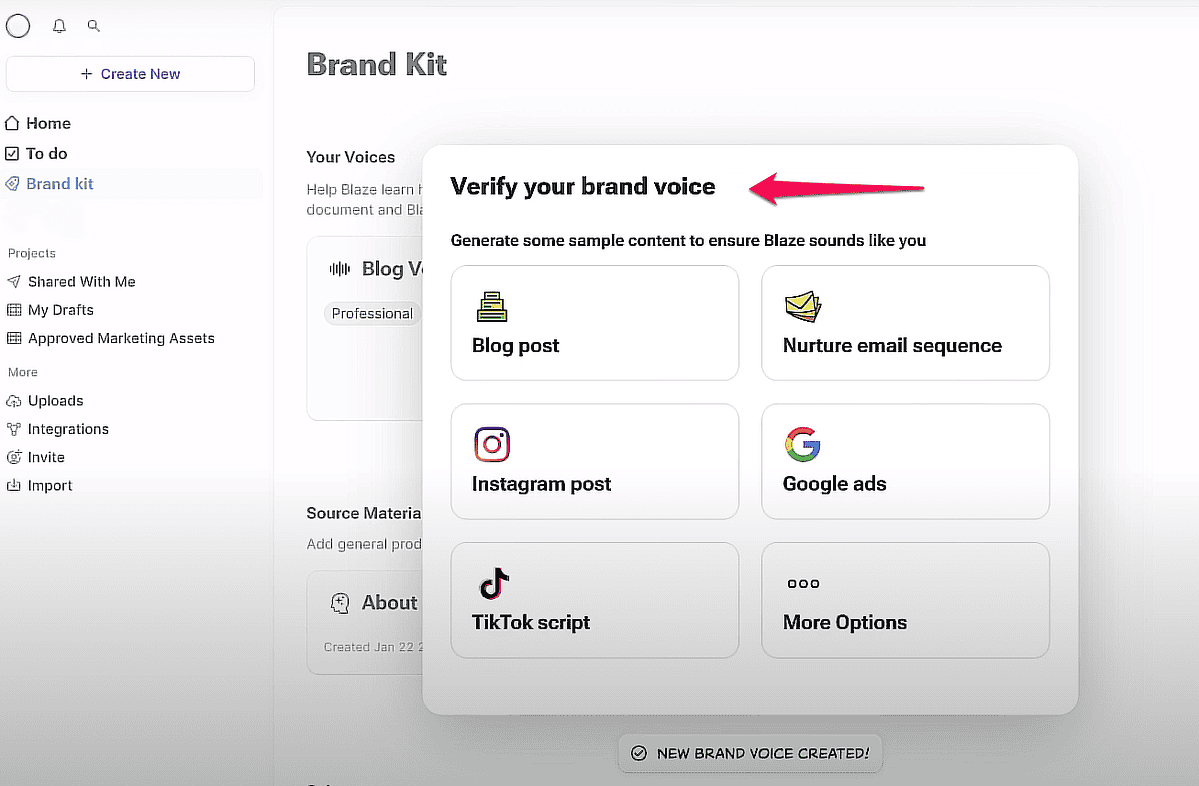The height and width of the screenshot is (786, 1199).
Task: Choose the Blog post sample option
Action: [x=594, y=323]
